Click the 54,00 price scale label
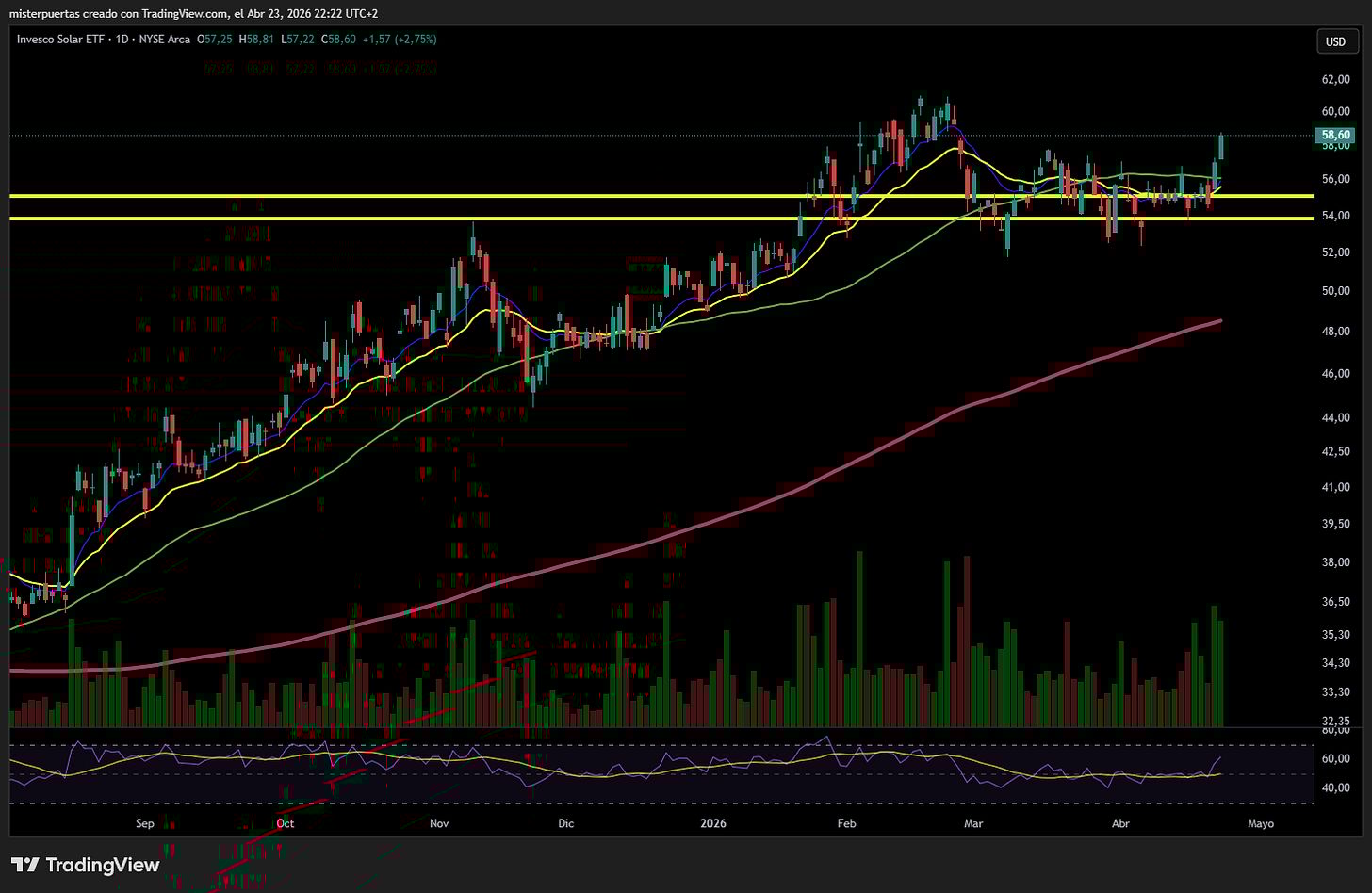This screenshot has height=893, width=1372. [1336, 216]
